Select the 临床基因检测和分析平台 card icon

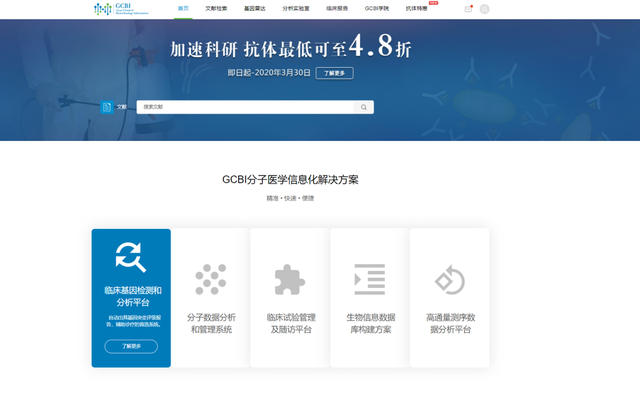pyautogui.click(x=131, y=257)
